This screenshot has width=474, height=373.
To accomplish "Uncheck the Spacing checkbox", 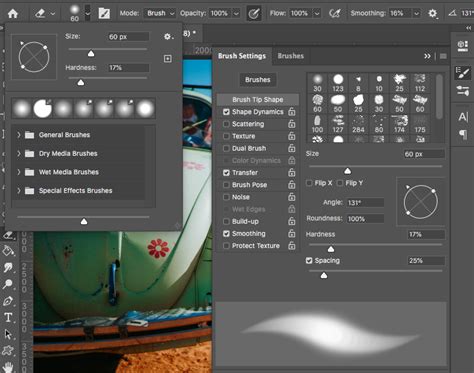I will pos(309,261).
